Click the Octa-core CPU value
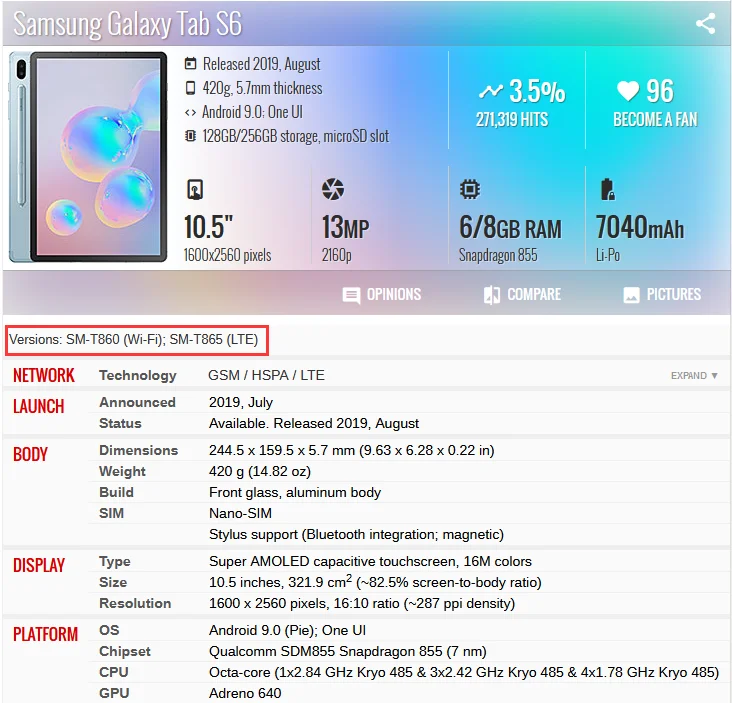Screen dimensions: 732x703 pos(464,672)
